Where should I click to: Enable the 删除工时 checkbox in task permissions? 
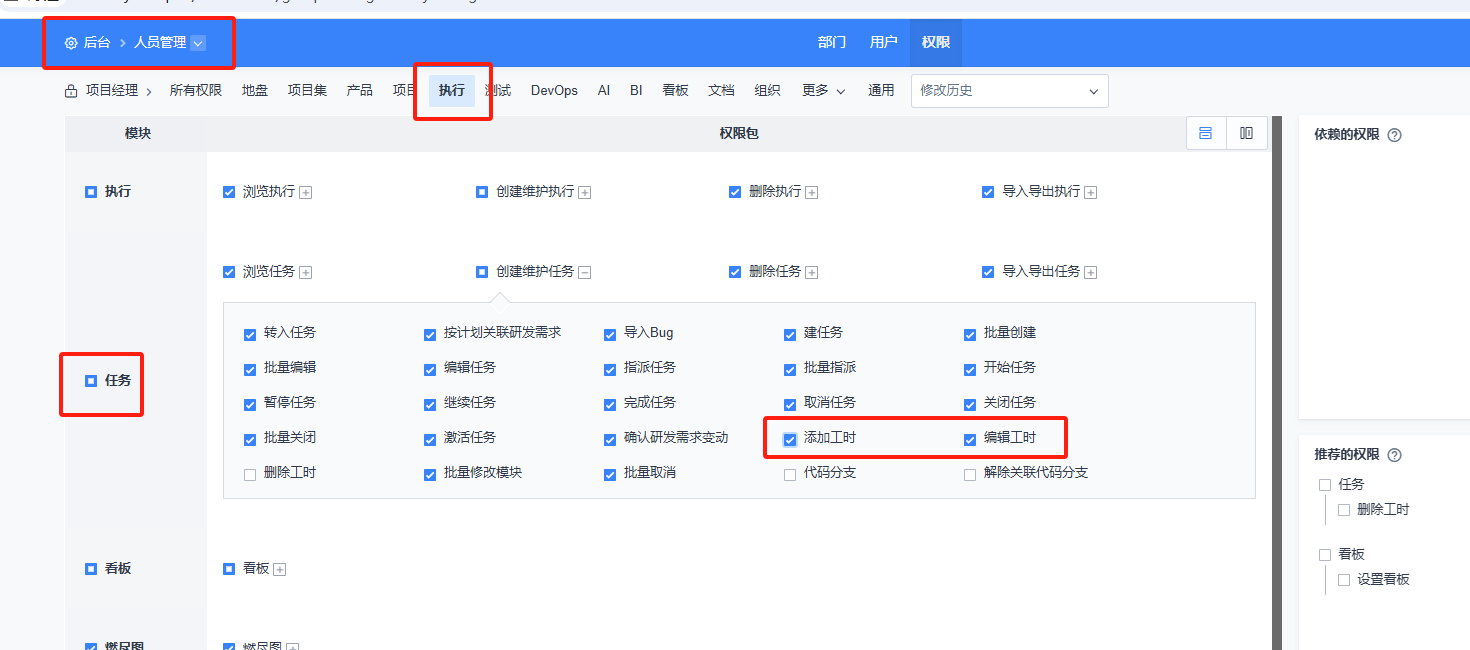[250, 474]
